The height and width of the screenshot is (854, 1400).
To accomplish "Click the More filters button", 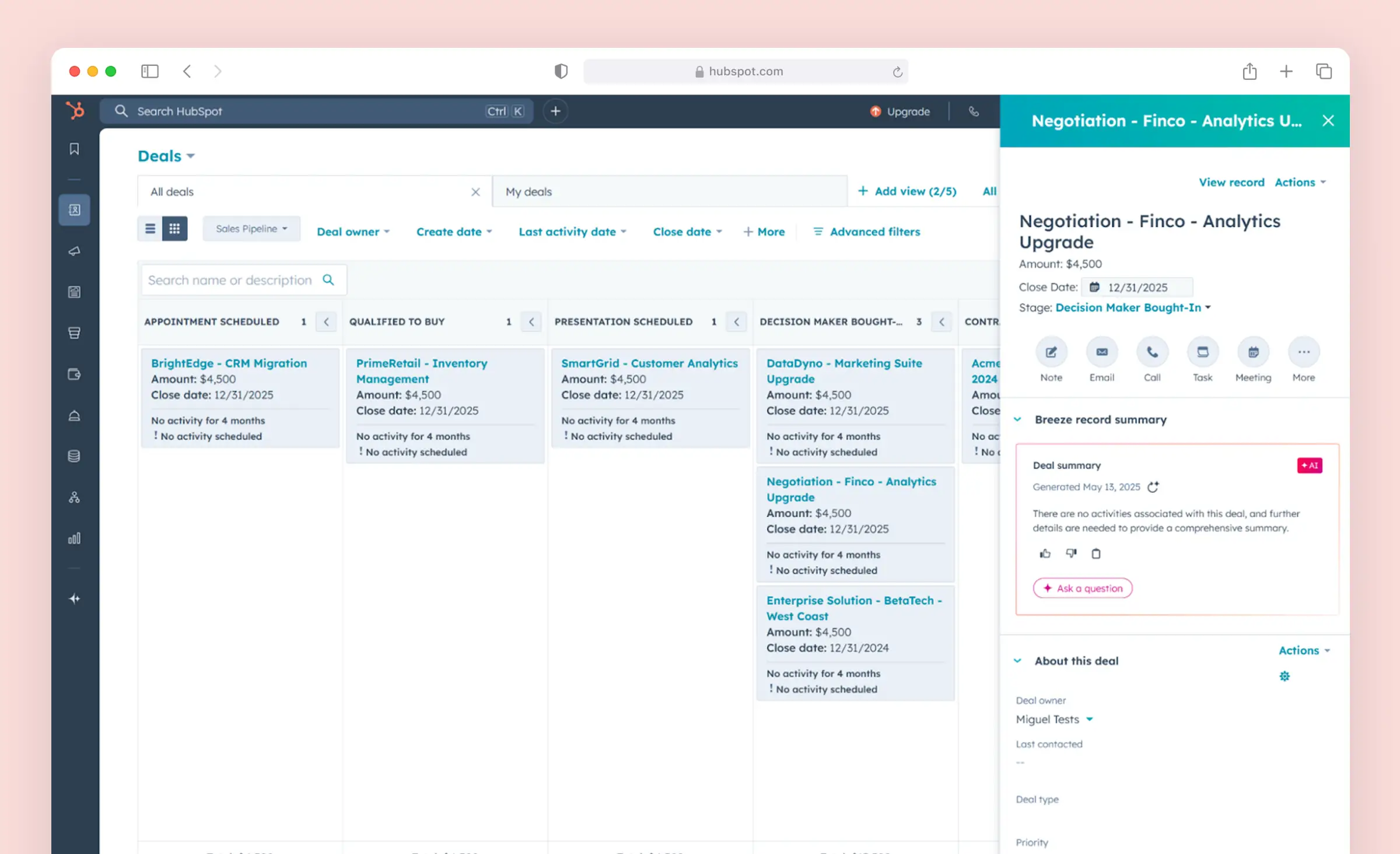I will point(764,232).
